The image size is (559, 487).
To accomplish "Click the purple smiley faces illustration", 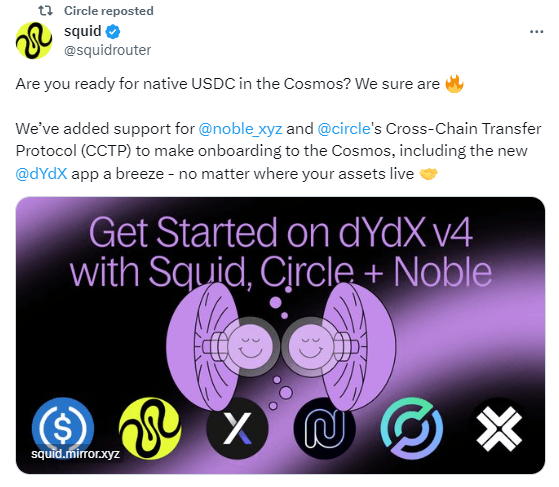I will pos(281,346).
